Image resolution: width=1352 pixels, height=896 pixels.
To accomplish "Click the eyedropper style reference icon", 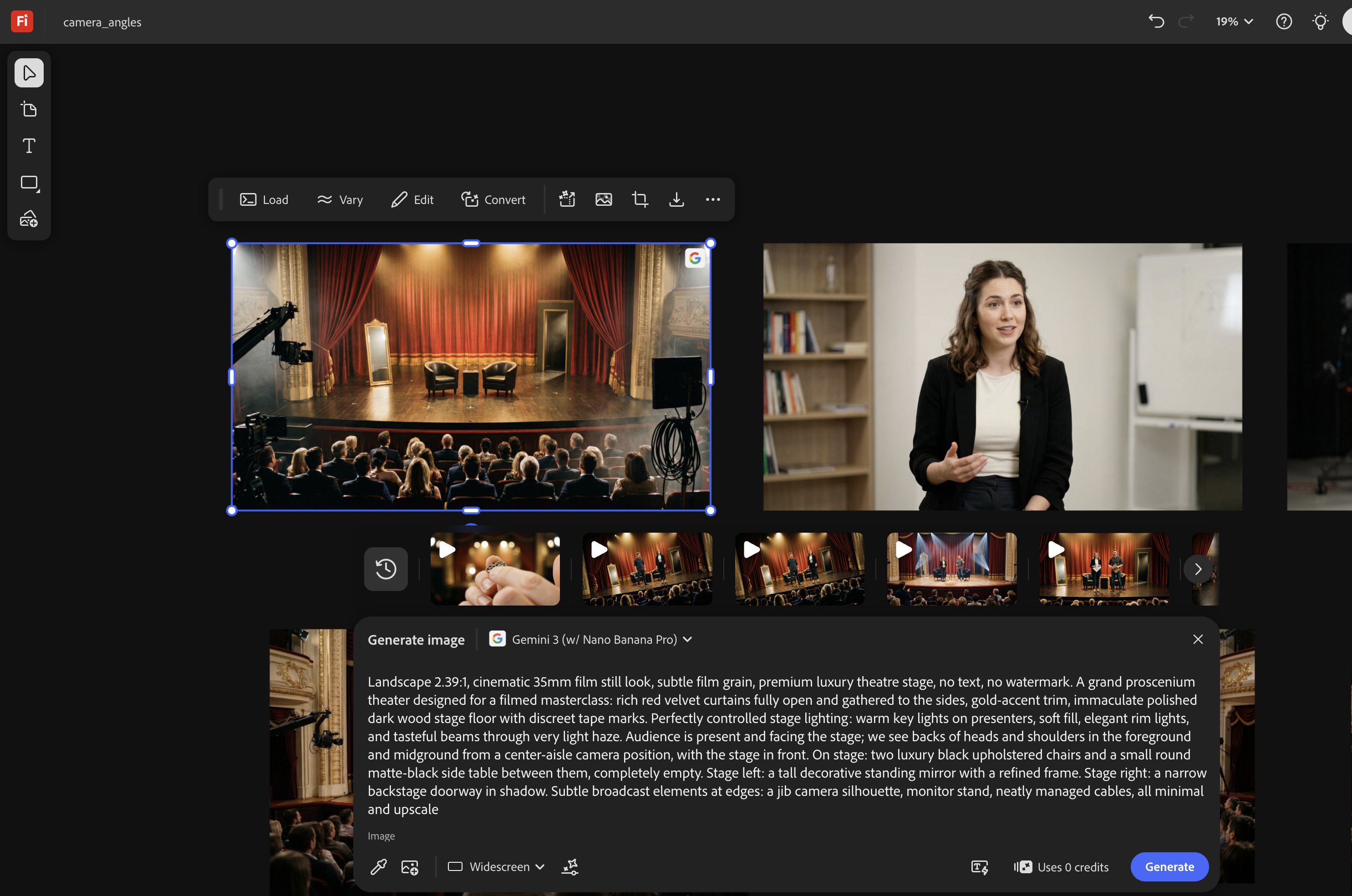I will pos(379,867).
